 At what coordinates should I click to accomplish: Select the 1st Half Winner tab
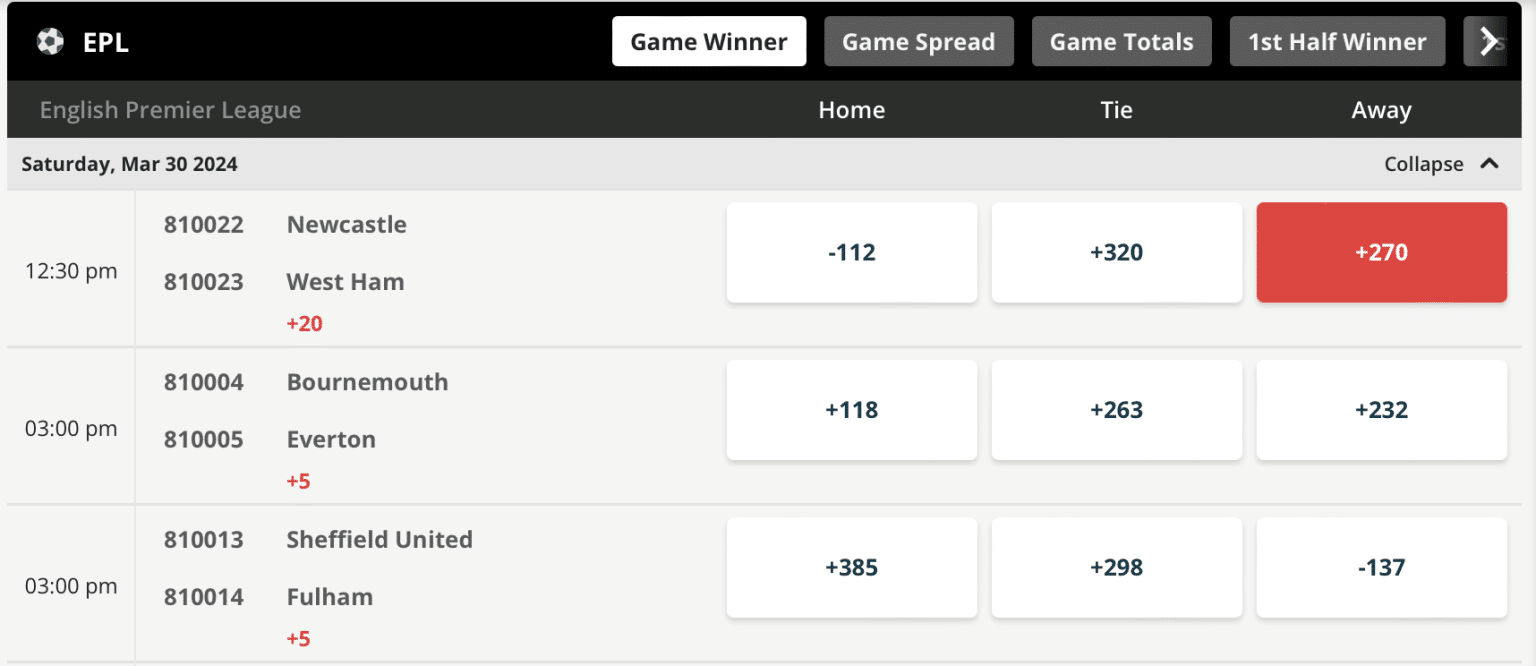(x=1337, y=41)
